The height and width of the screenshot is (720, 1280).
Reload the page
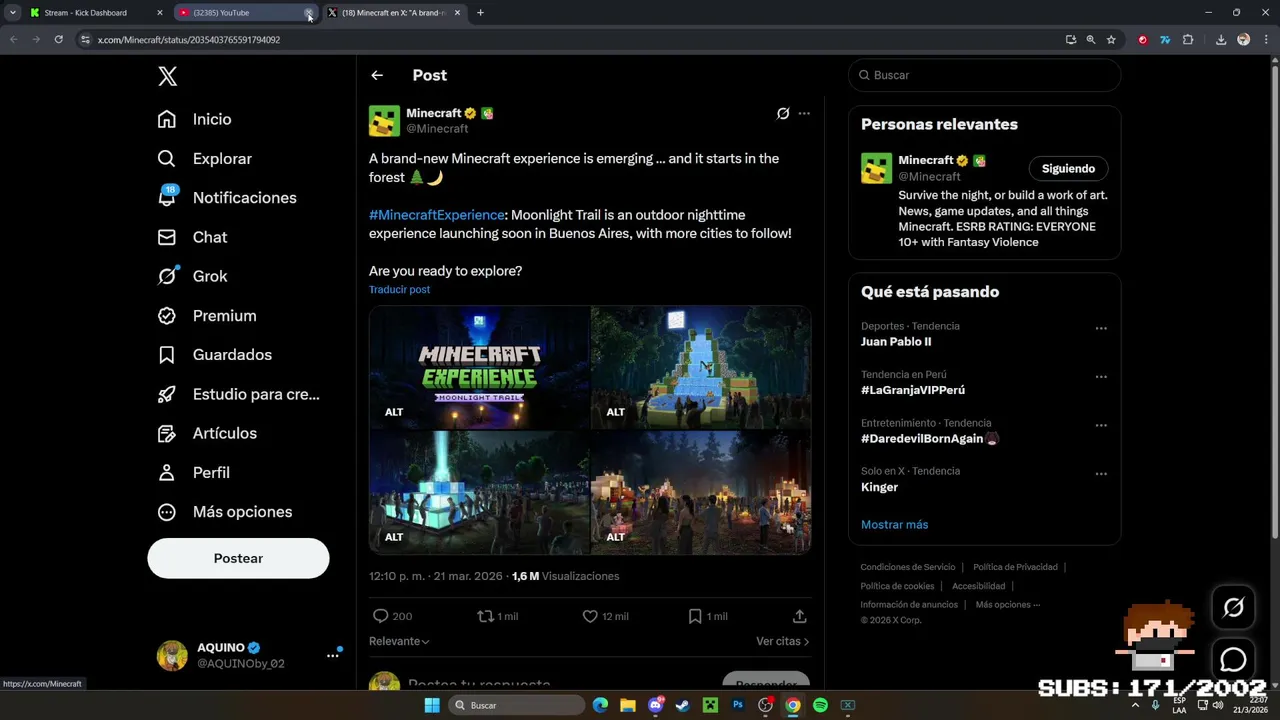pos(59,40)
